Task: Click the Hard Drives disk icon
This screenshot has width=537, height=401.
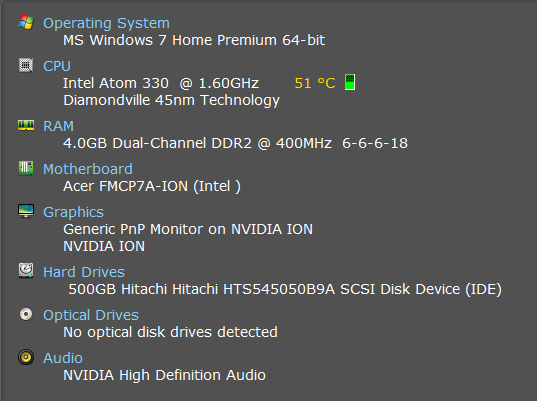Action: (x=26, y=271)
